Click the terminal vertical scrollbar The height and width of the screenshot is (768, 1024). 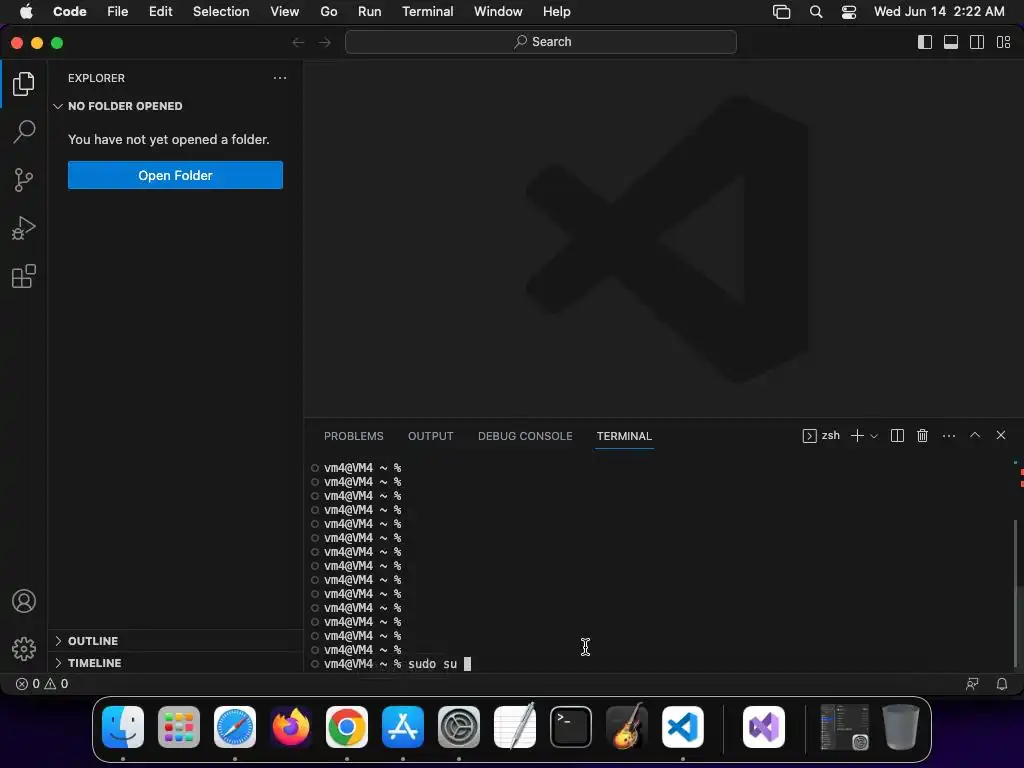[1016, 594]
